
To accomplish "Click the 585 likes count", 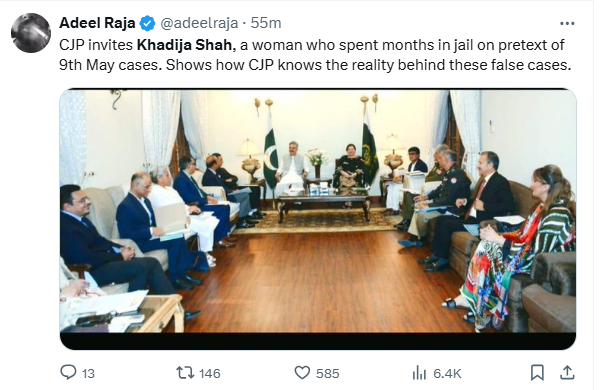I will tap(327, 374).
